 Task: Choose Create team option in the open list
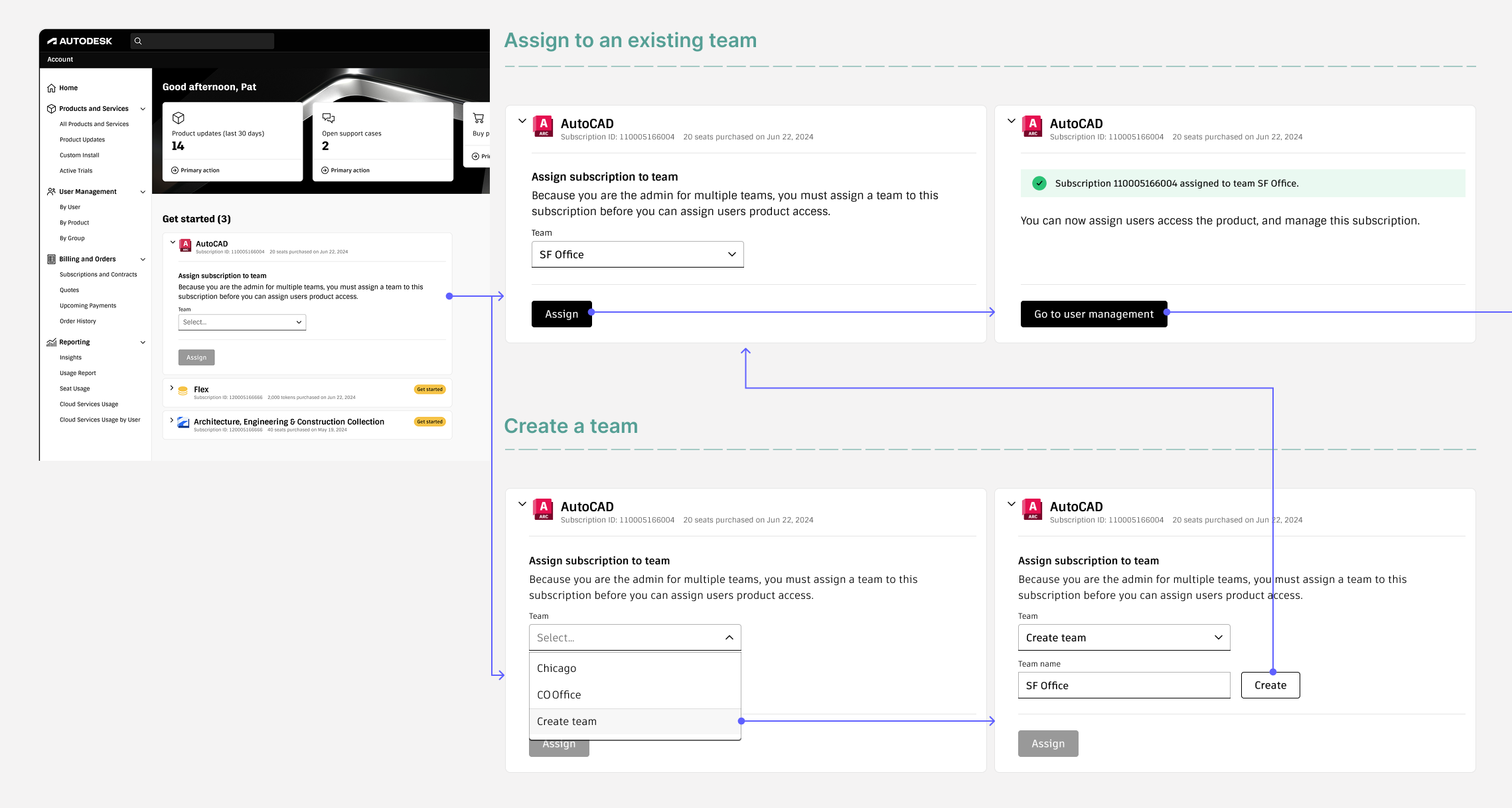click(635, 722)
